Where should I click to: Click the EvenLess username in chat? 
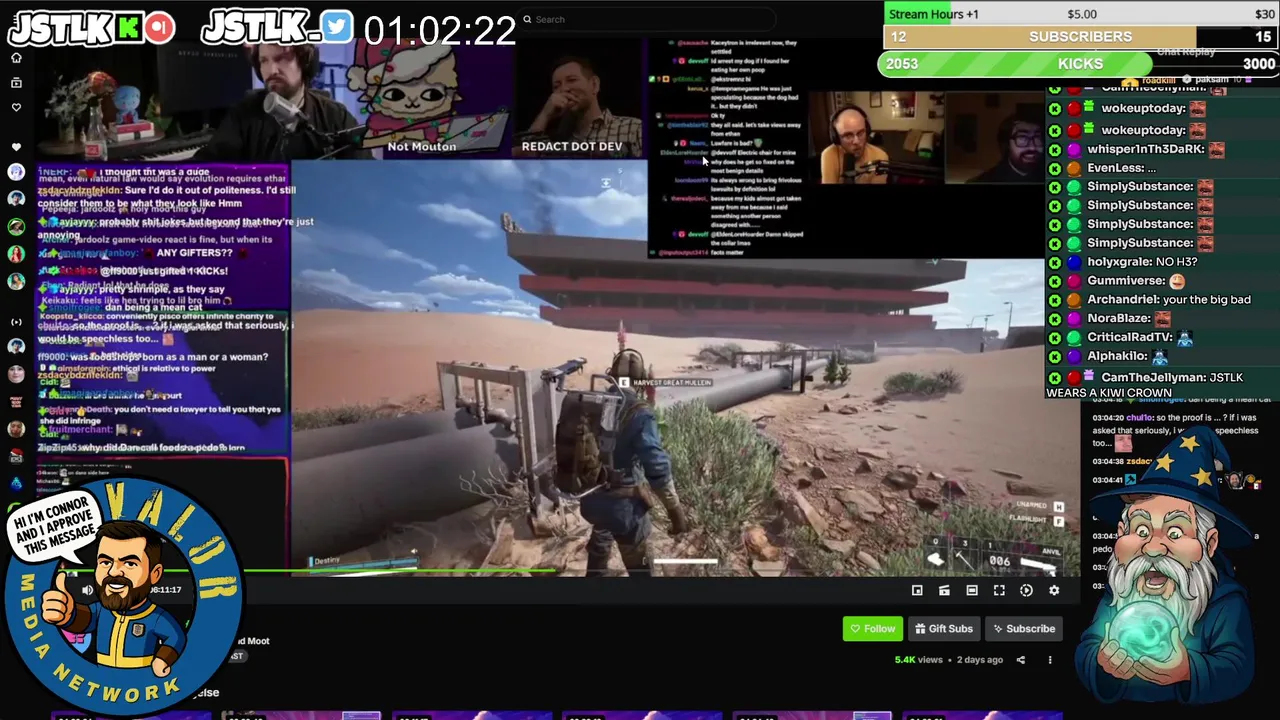point(1113,168)
